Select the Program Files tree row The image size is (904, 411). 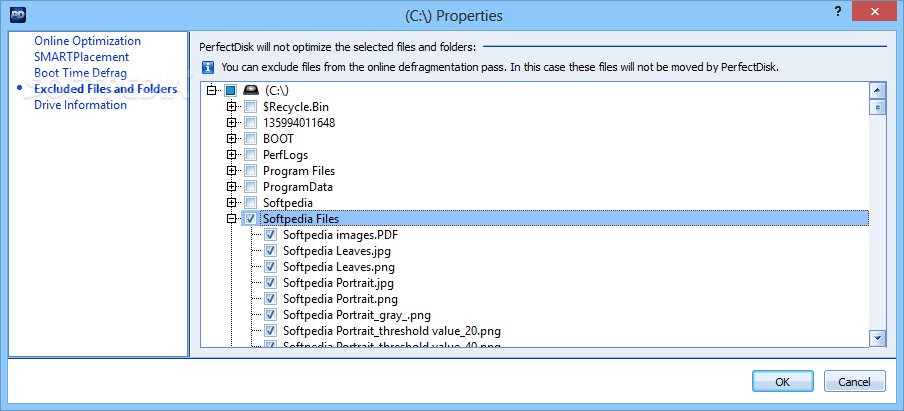click(x=299, y=171)
